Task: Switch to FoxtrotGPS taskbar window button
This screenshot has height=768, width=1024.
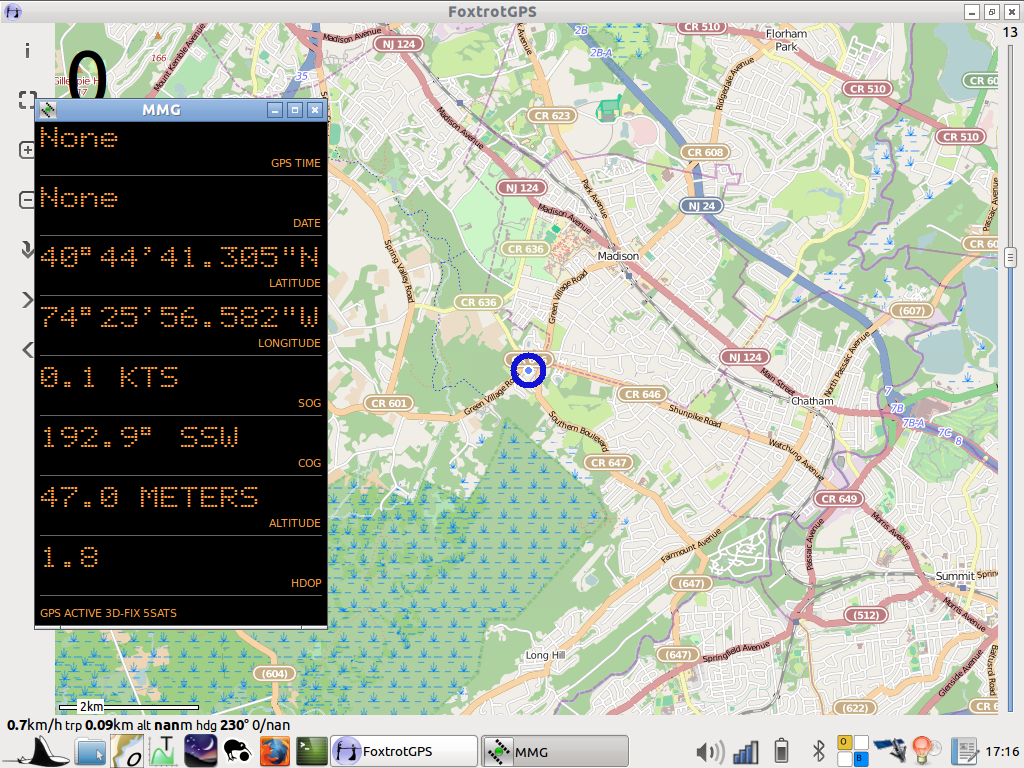Action: pyautogui.click(x=404, y=752)
